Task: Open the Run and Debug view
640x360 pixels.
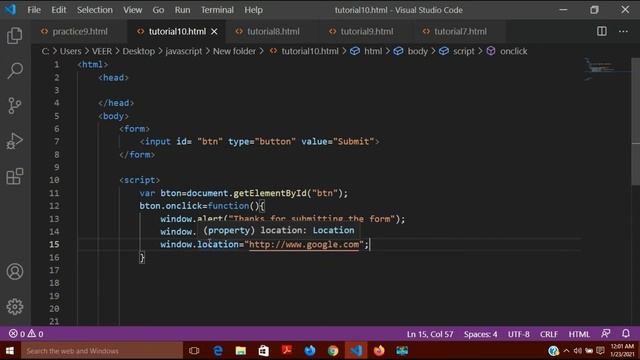Action: tap(15, 141)
